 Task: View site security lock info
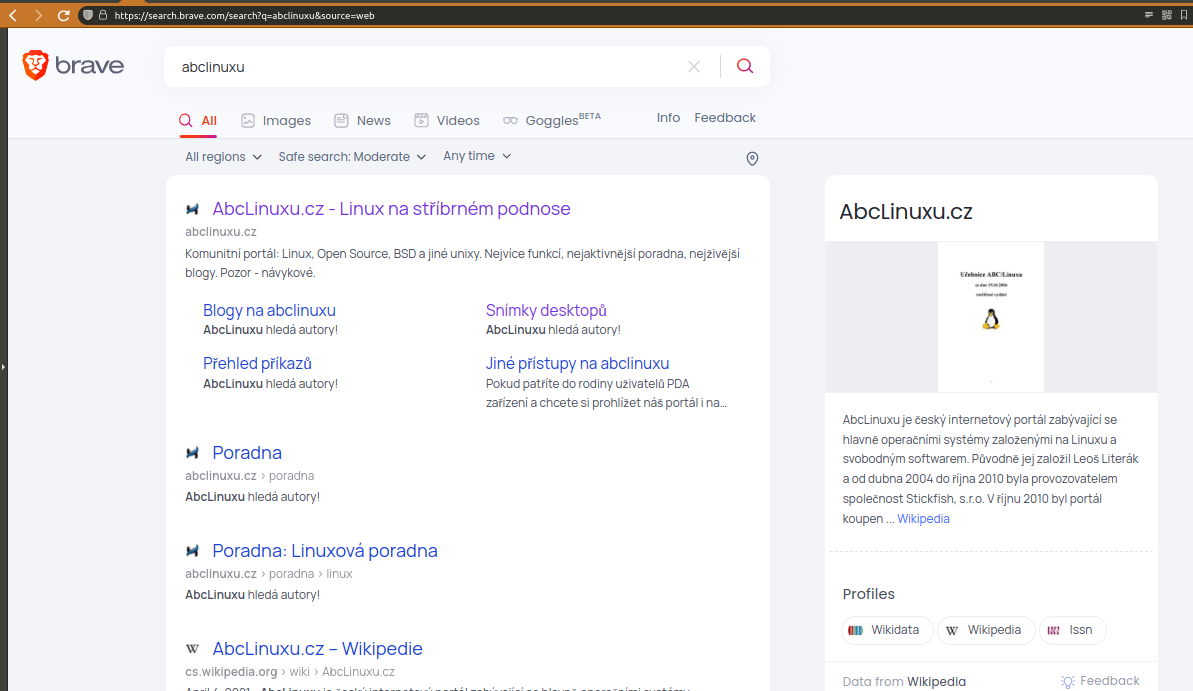(103, 15)
